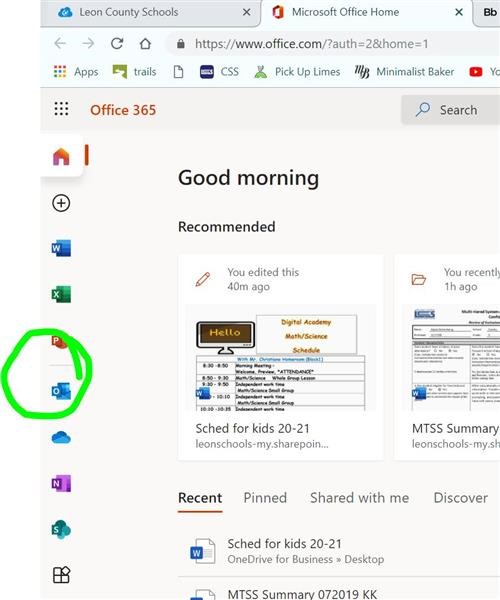This screenshot has width=500, height=600.
Task: Open the Pick Up Limes bookmark
Action: click(297, 72)
